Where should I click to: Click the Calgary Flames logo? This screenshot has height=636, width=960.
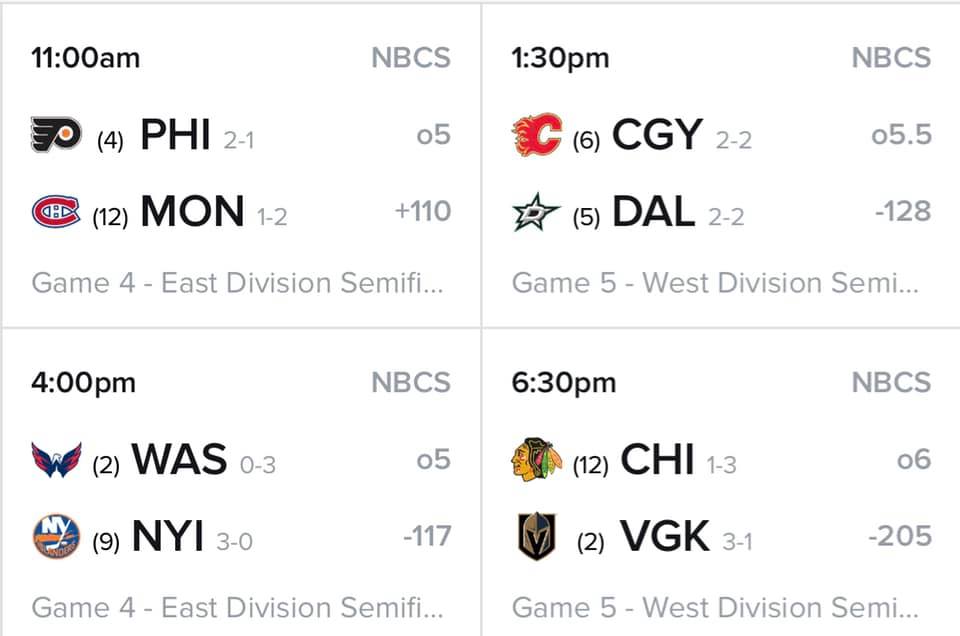pyautogui.click(x=536, y=135)
